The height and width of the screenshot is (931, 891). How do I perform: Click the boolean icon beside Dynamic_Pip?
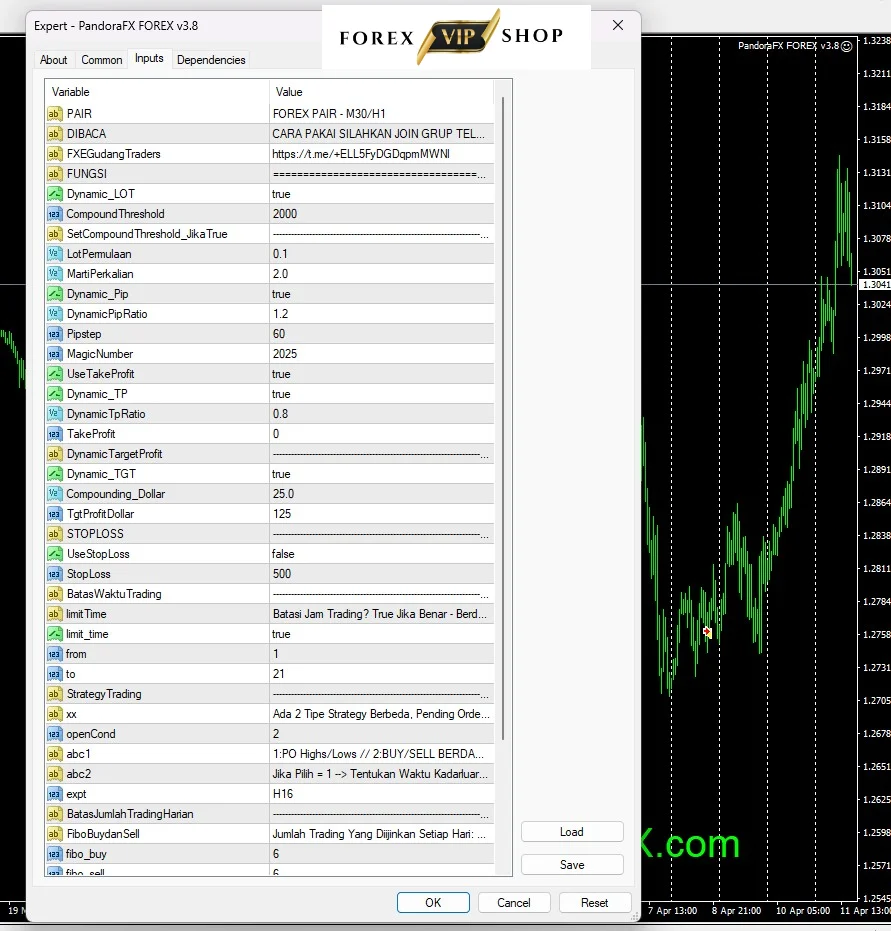pyautogui.click(x=54, y=294)
